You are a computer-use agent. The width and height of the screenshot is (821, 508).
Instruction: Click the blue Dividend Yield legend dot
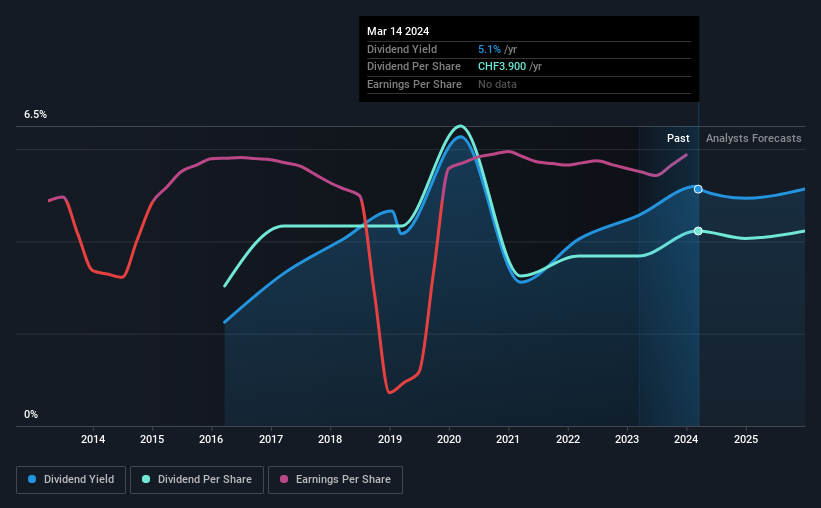coord(32,479)
